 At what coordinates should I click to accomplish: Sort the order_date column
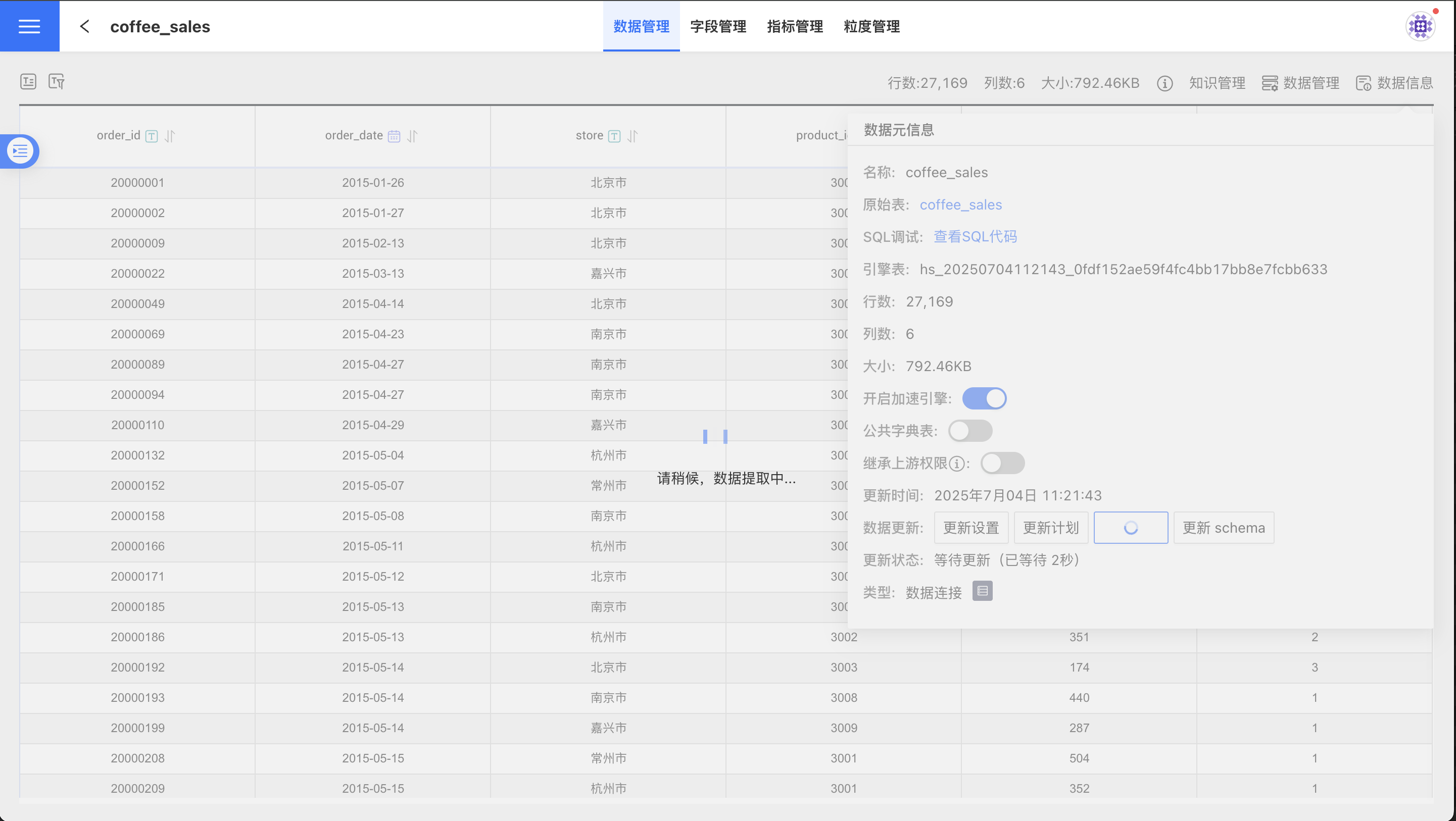pos(413,136)
